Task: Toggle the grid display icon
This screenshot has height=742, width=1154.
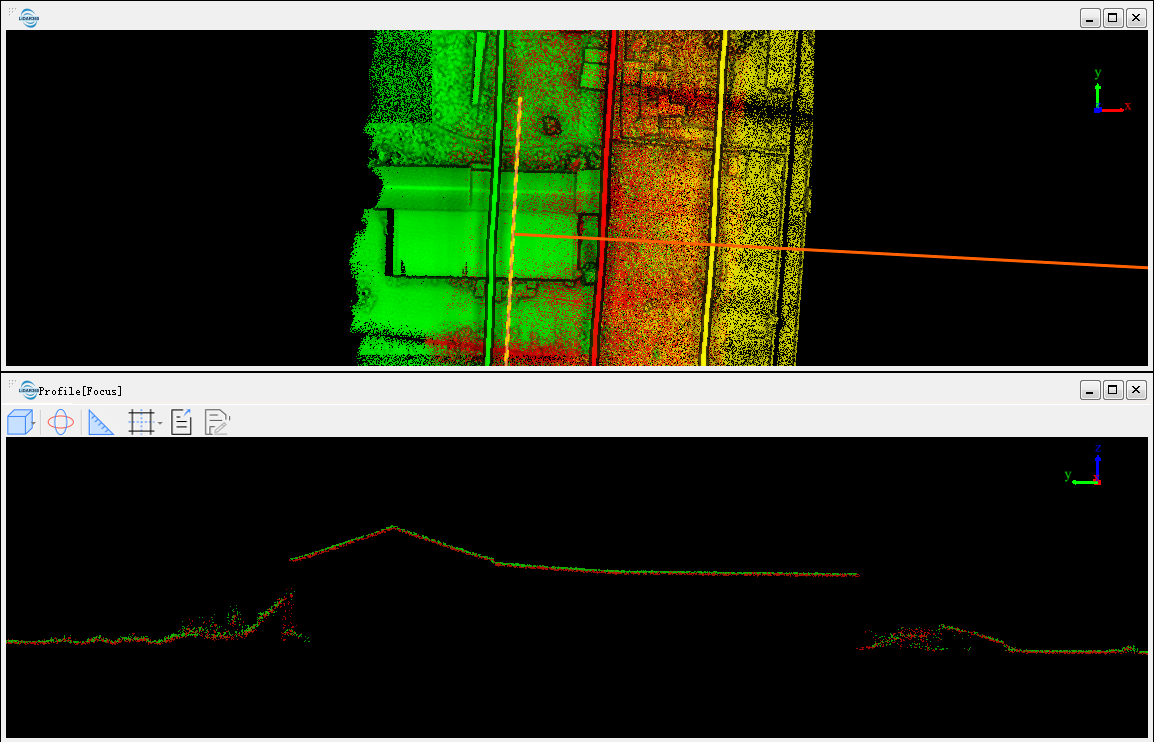Action: (x=141, y=422)
